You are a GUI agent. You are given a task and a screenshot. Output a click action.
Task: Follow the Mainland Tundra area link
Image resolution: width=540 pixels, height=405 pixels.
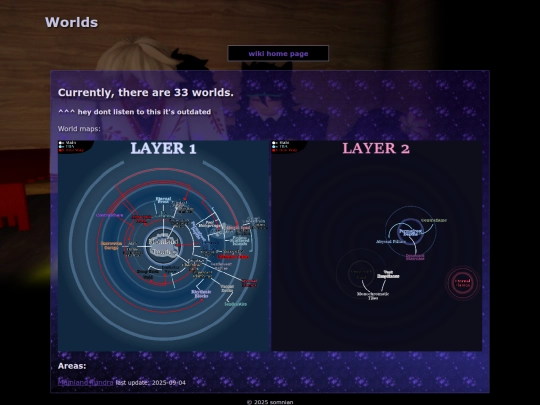point(85,383)
